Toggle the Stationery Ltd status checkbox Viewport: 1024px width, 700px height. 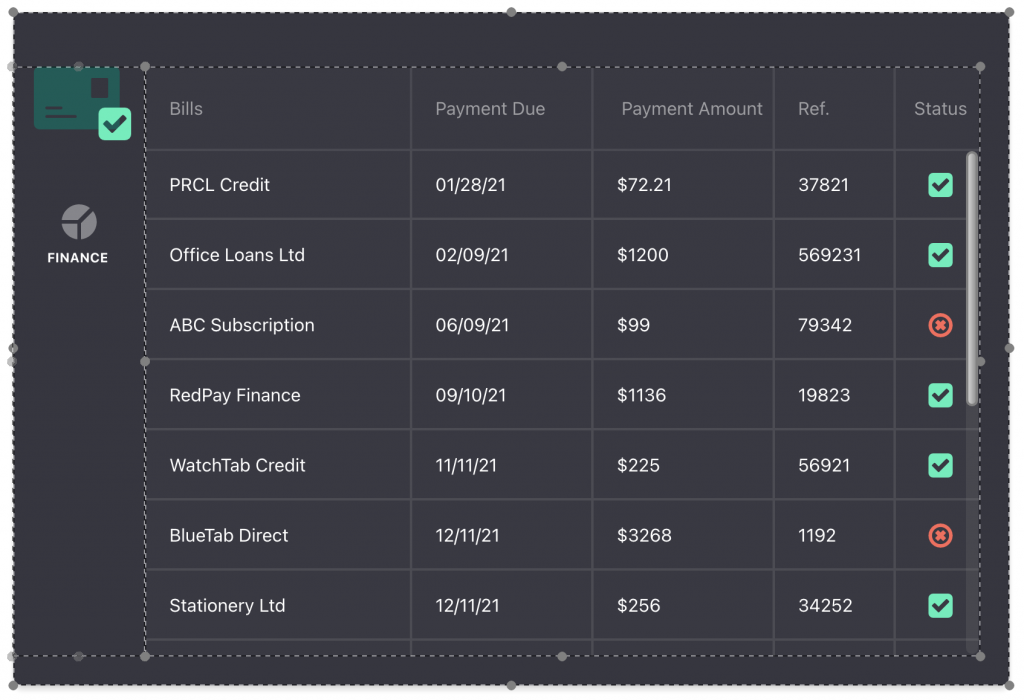click(x=940, y=605)
